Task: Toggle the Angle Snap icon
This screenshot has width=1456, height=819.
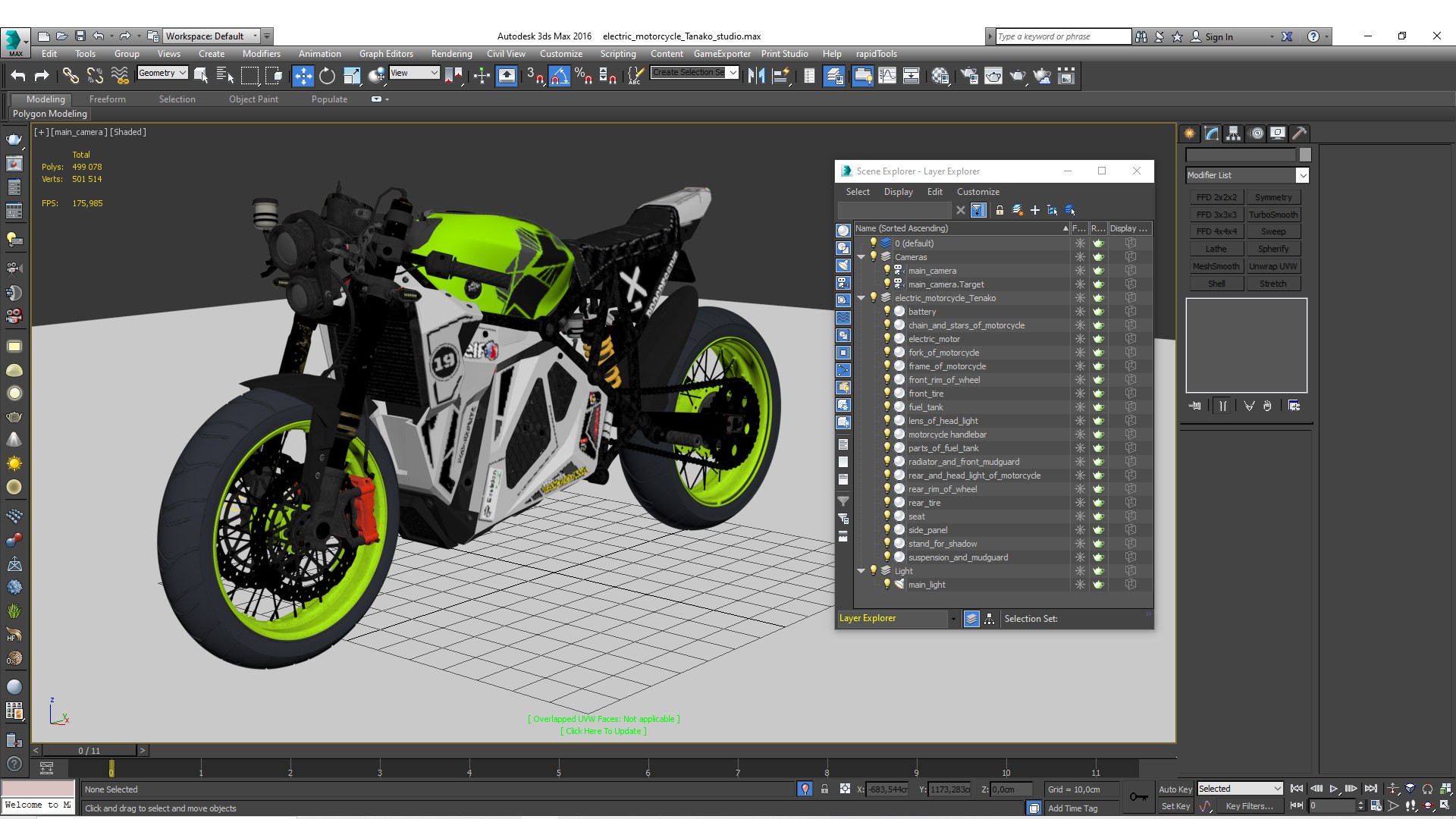Action: (560, 75)
